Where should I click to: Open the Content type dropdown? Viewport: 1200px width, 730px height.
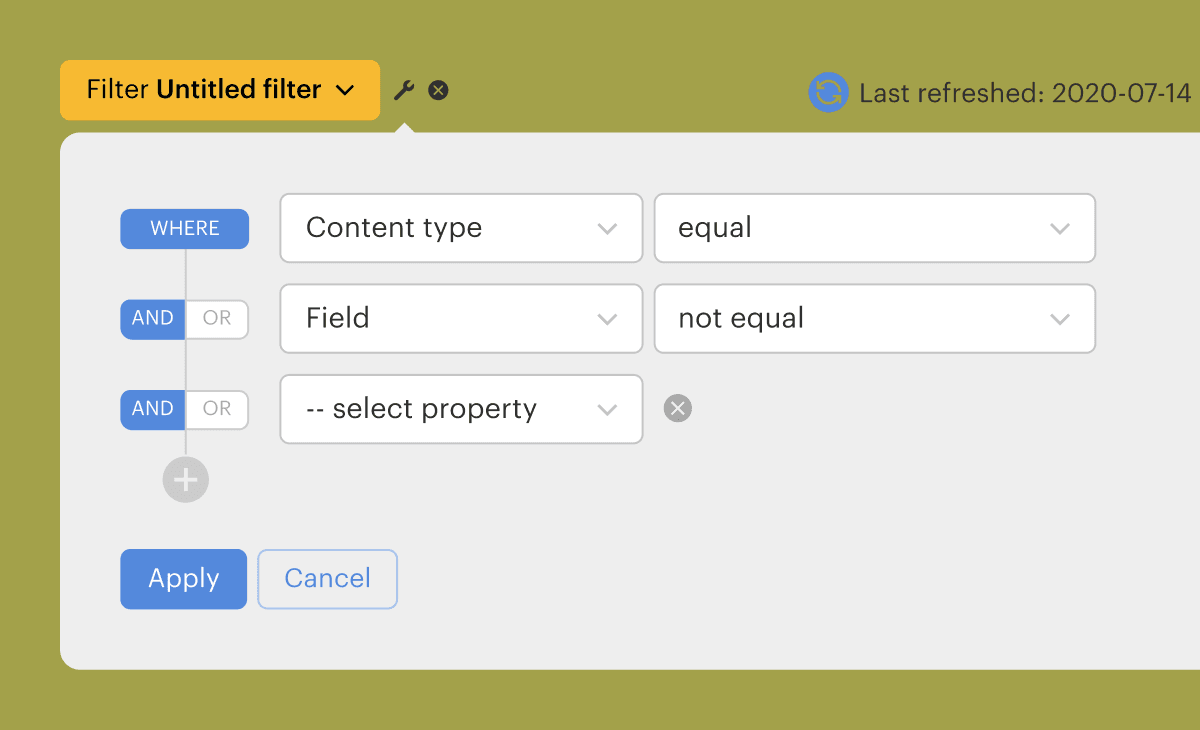pyautogui.click(x=461, y=228)
